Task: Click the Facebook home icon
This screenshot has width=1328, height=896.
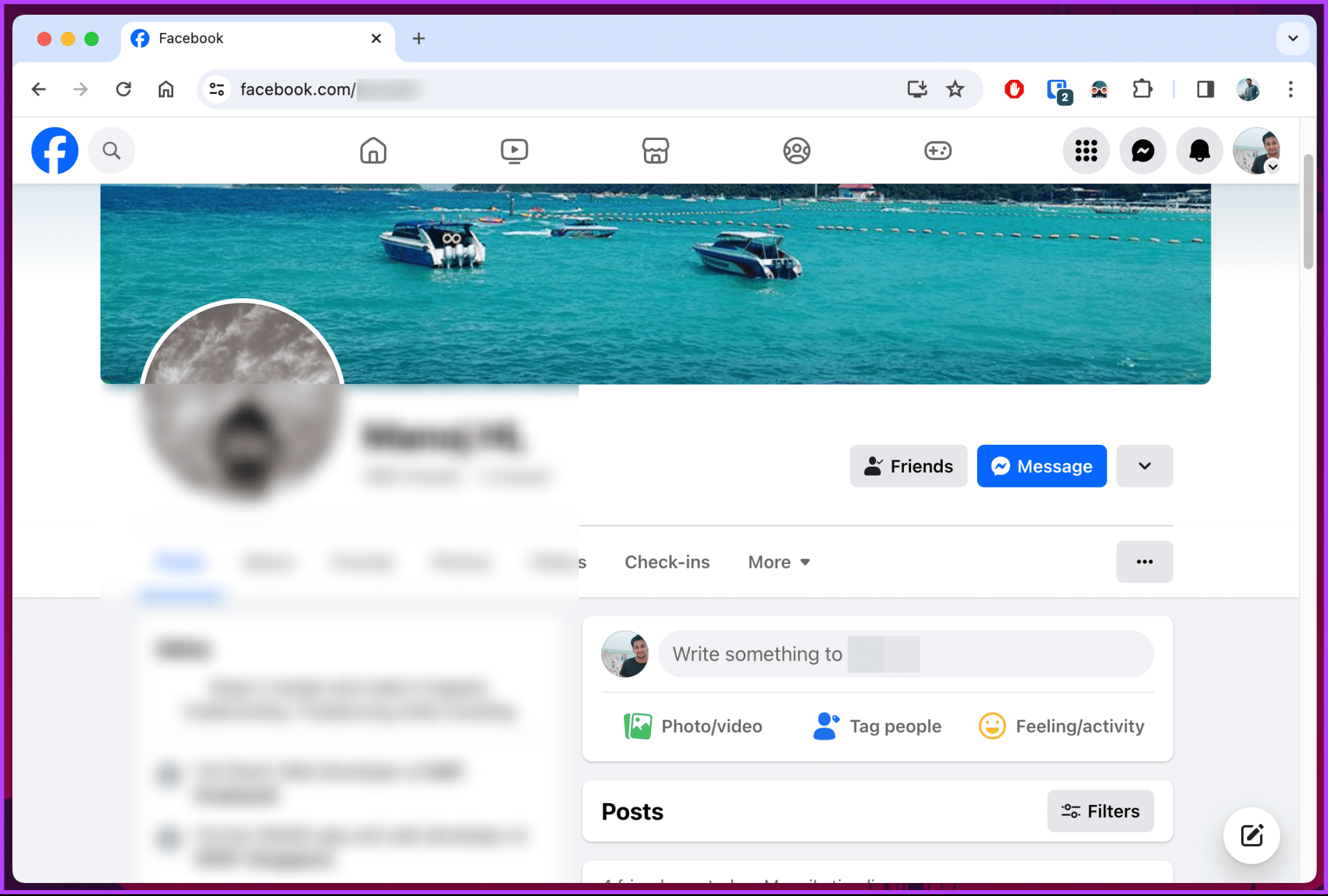Action: [x=373, y=150]
